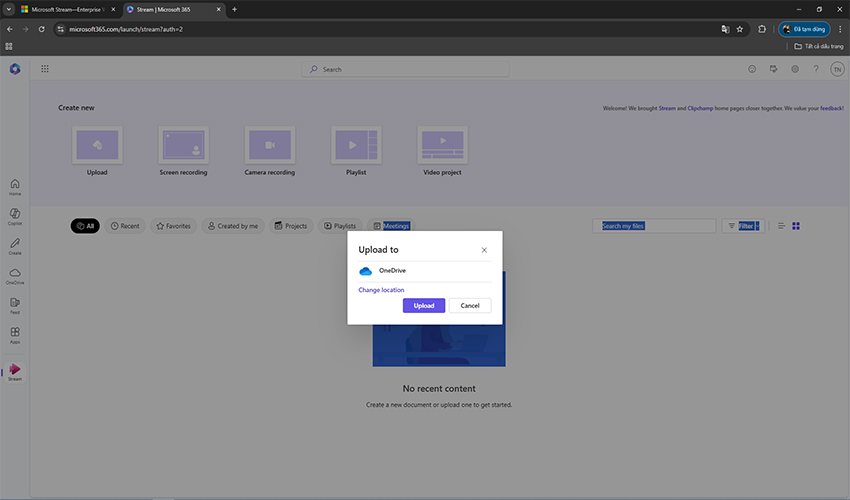This screenshot has width=850, height=500.
Task: Open the app launcher waffle icon
Action: click(45, 69)
